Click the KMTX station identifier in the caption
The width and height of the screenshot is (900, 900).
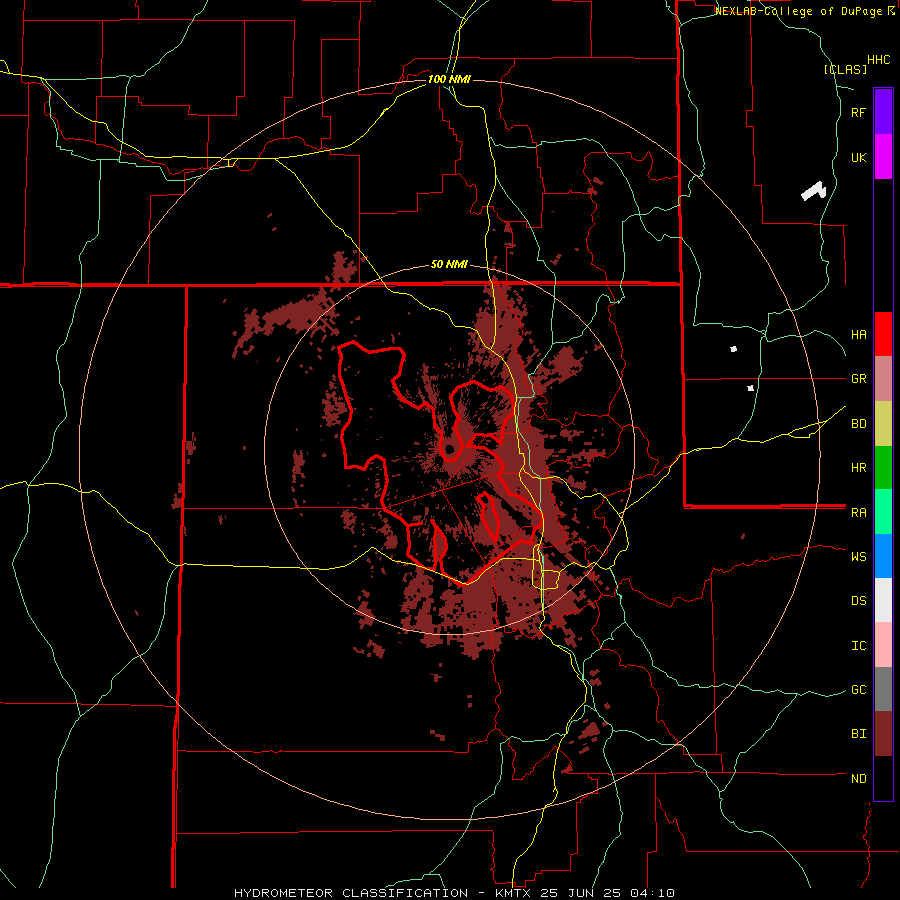point(511,893)
